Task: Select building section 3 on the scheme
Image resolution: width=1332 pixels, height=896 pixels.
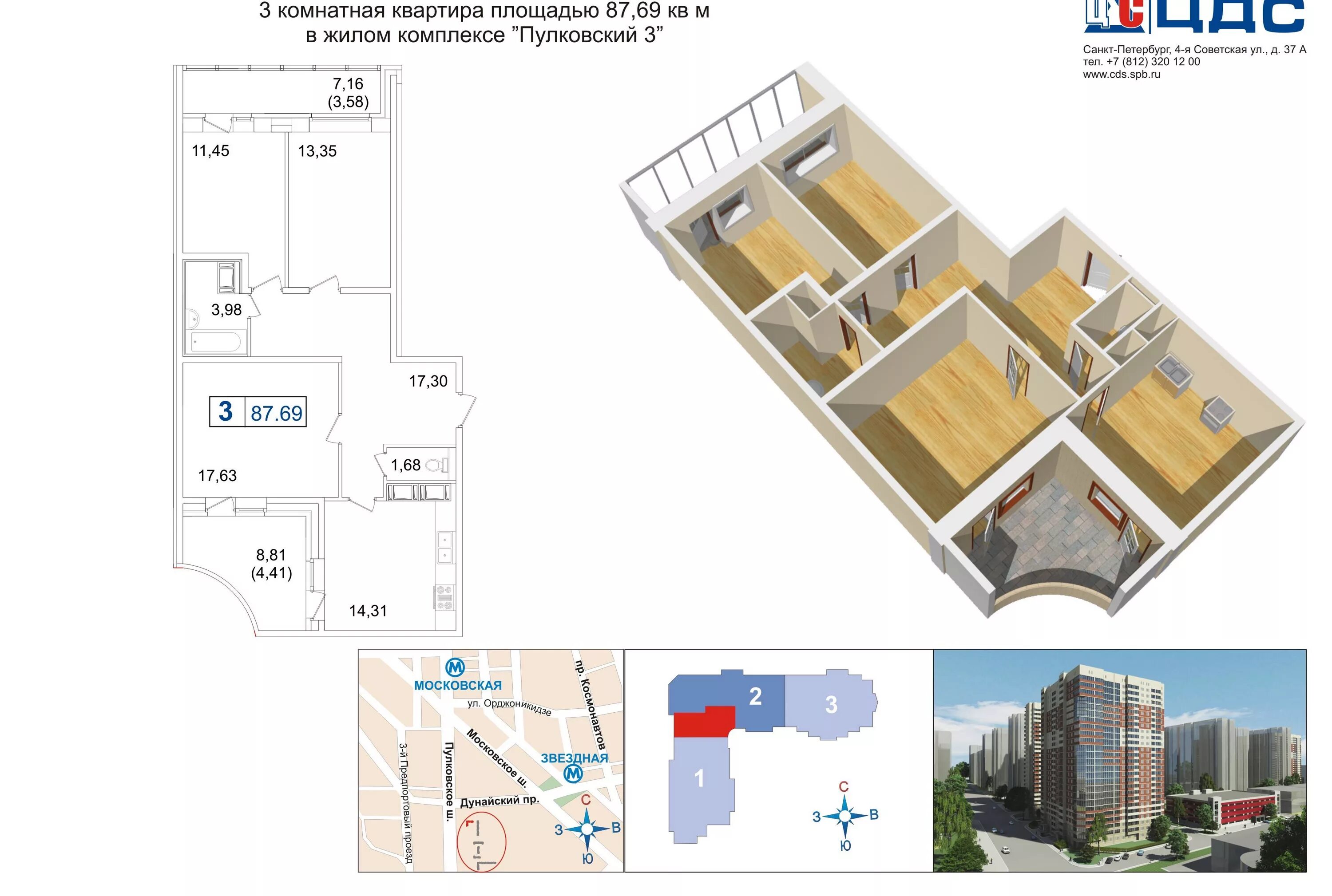Action: pyautogui.click(x=831, y=705)
